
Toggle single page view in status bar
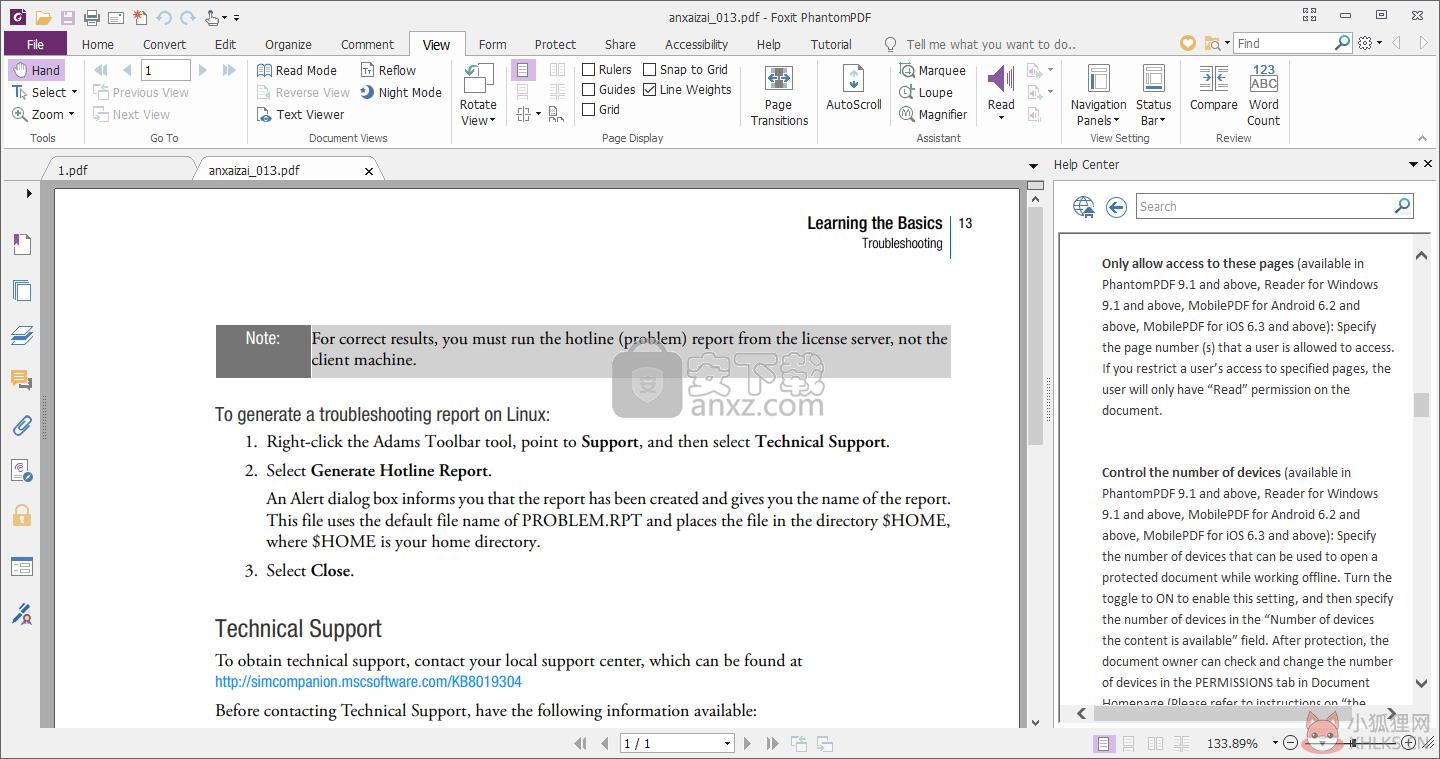(x=1103, y=743)
